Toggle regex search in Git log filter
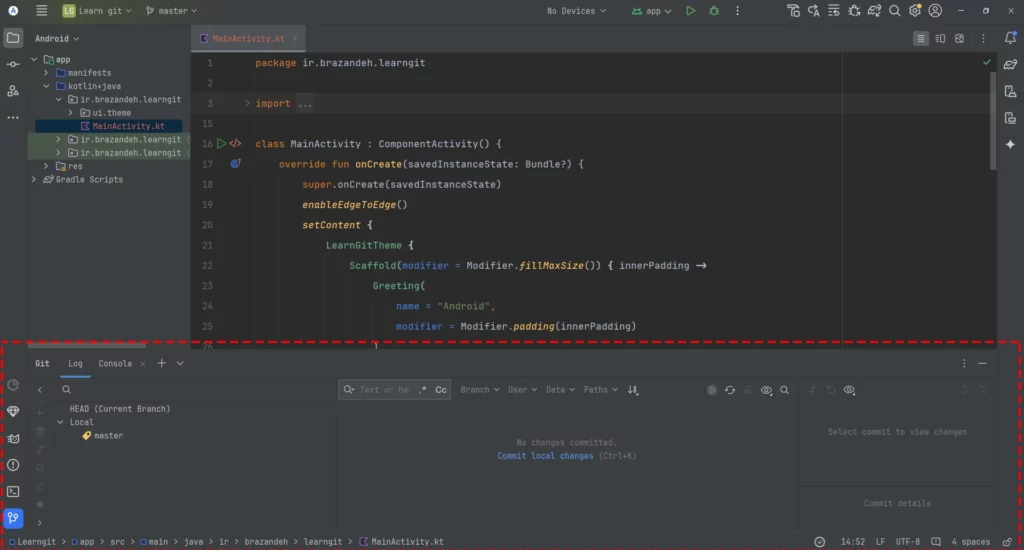 pyautogui.click(x=423, y=390)
